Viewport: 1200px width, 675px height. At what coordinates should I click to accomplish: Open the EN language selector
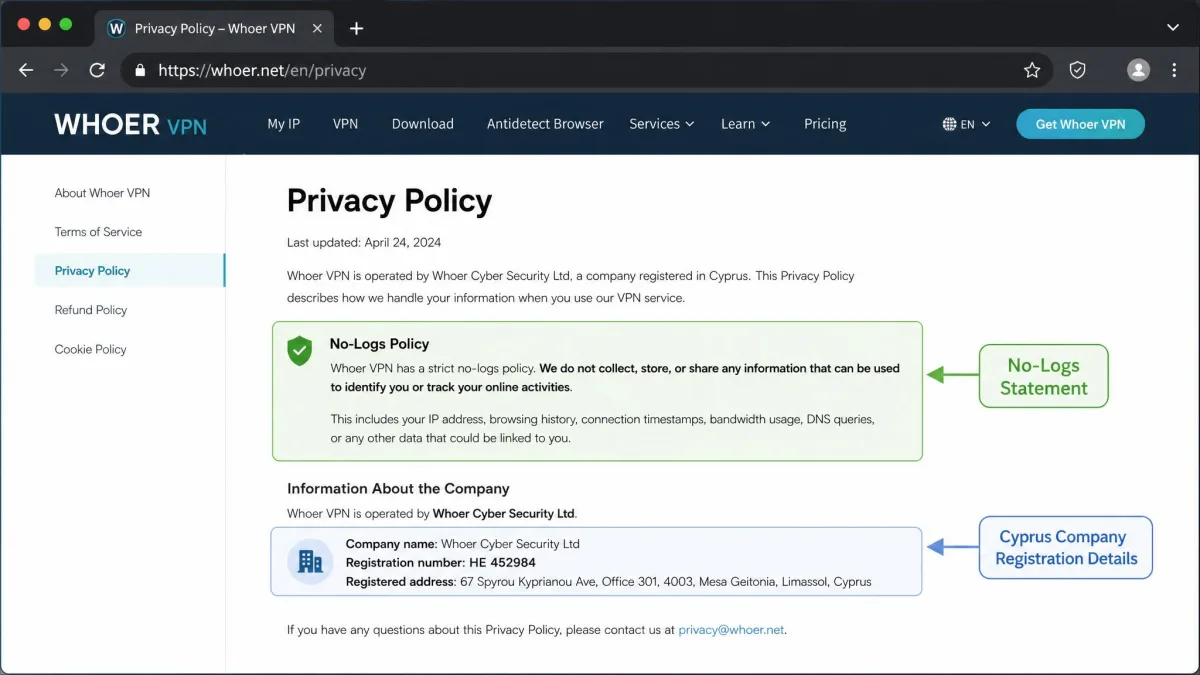tap(966, 124)
